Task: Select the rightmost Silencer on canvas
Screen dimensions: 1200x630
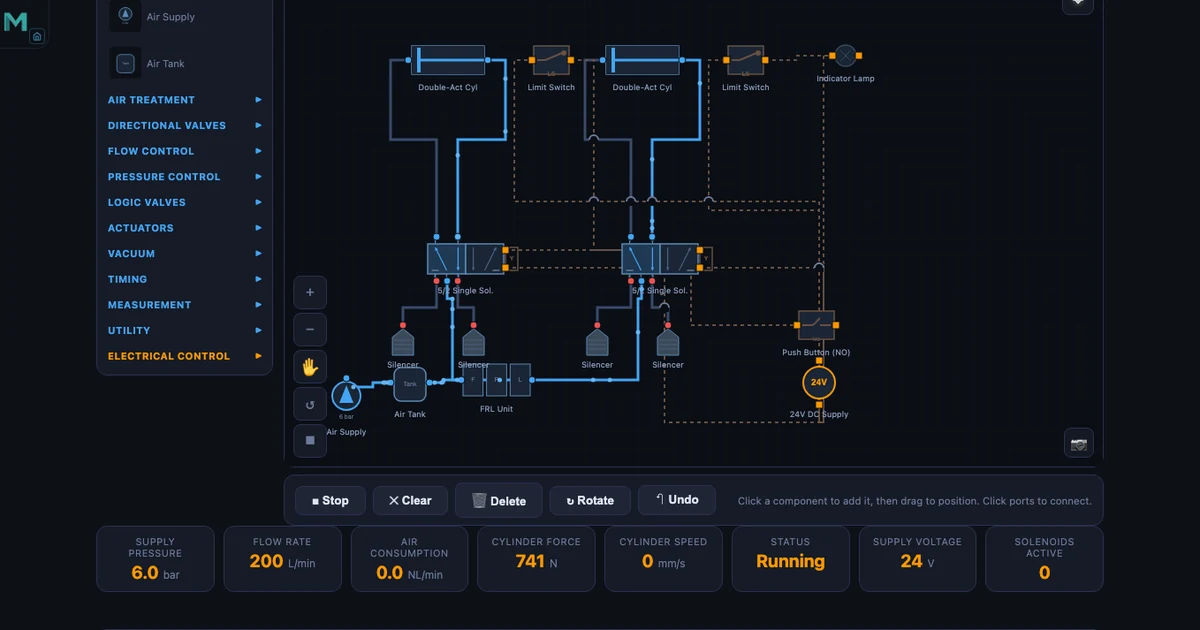Action: click(x=668, y=342)
